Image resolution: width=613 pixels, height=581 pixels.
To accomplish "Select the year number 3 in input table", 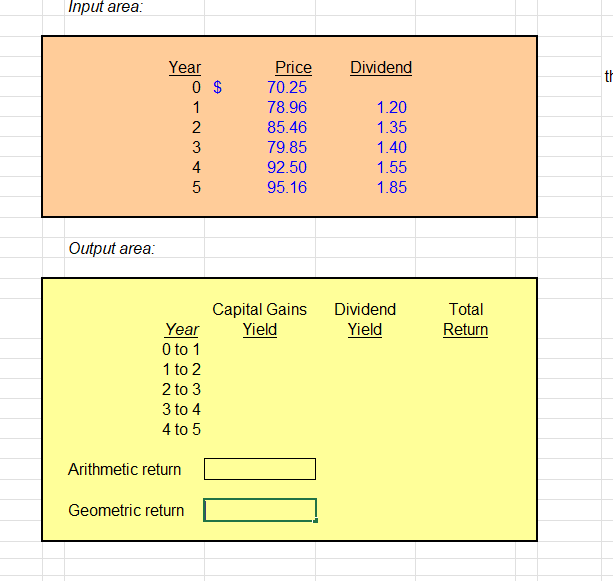I will click(196, 147).
